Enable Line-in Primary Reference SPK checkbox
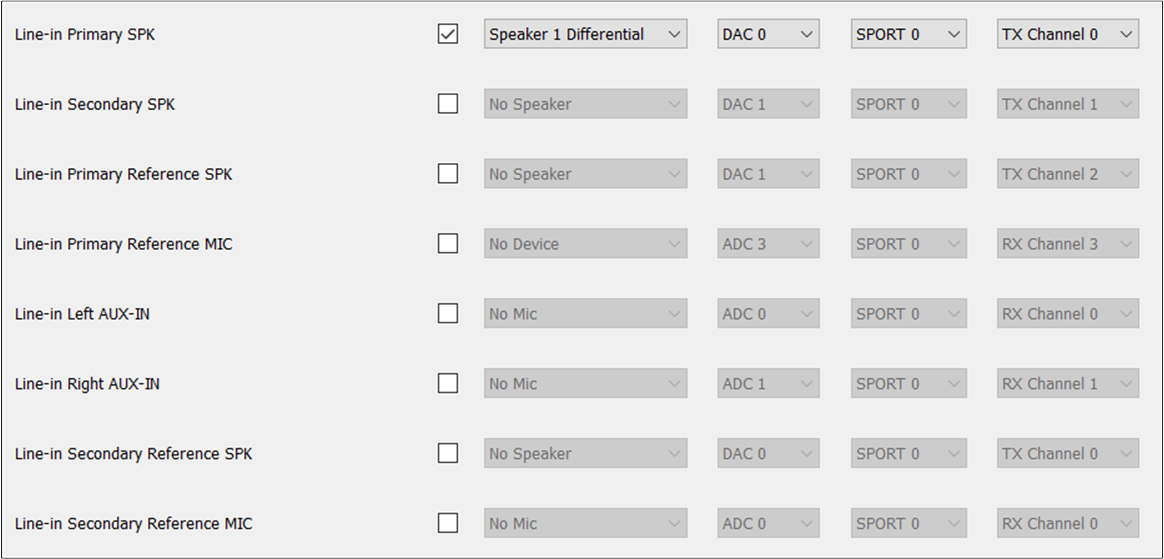This screenshot has width=1164, height=559. tap(448, 174)
